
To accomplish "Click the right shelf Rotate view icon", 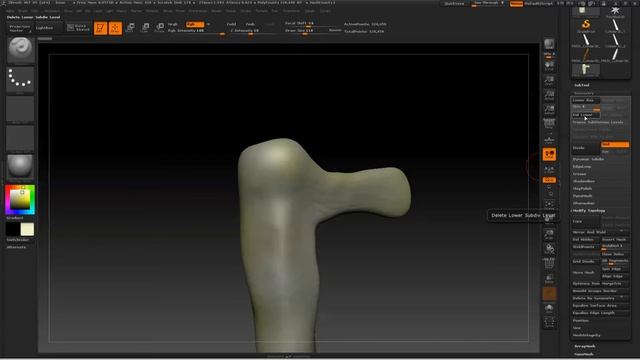I will click(x=549, y=249).
